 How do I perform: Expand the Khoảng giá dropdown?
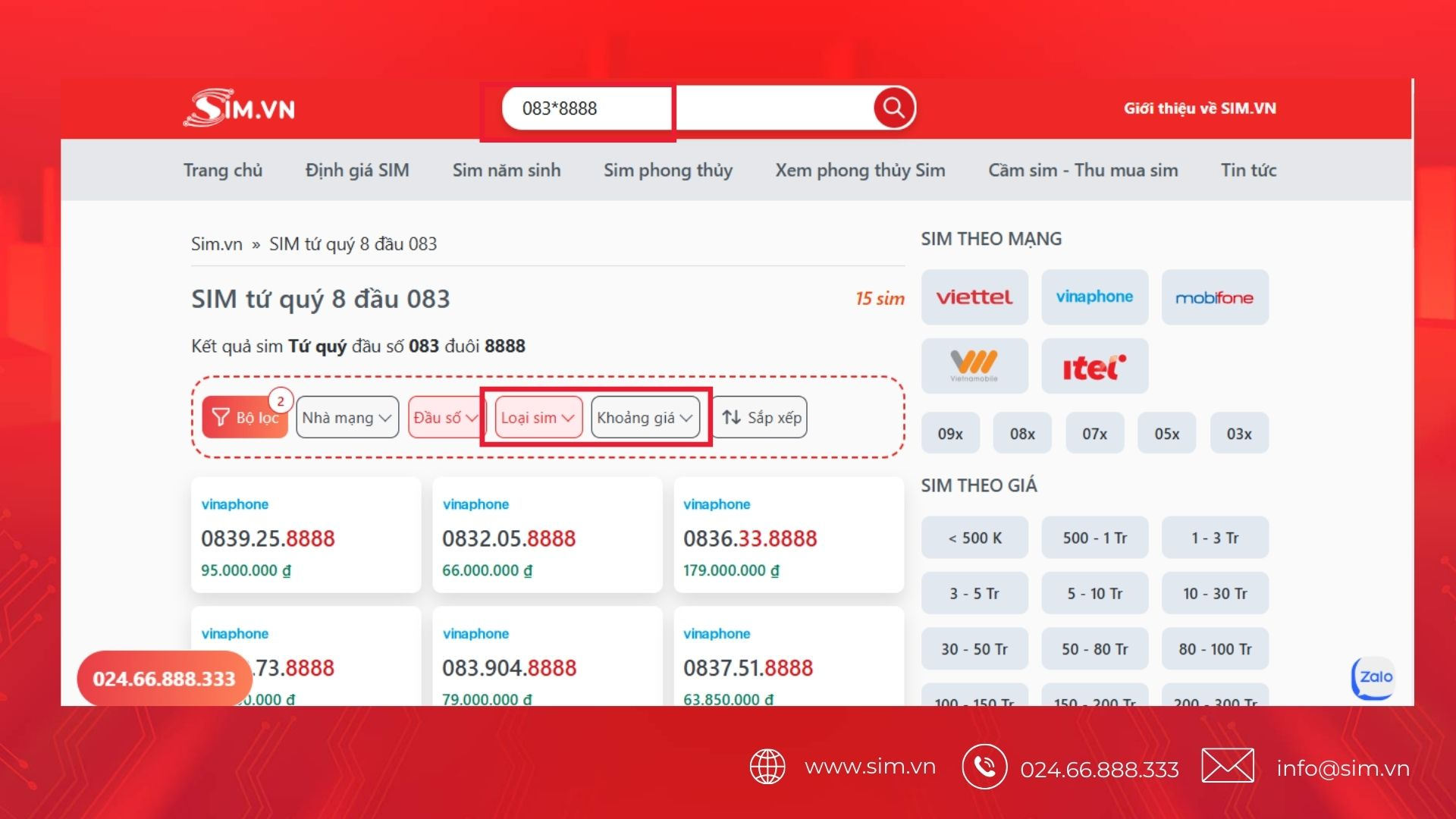pos(645,417)
